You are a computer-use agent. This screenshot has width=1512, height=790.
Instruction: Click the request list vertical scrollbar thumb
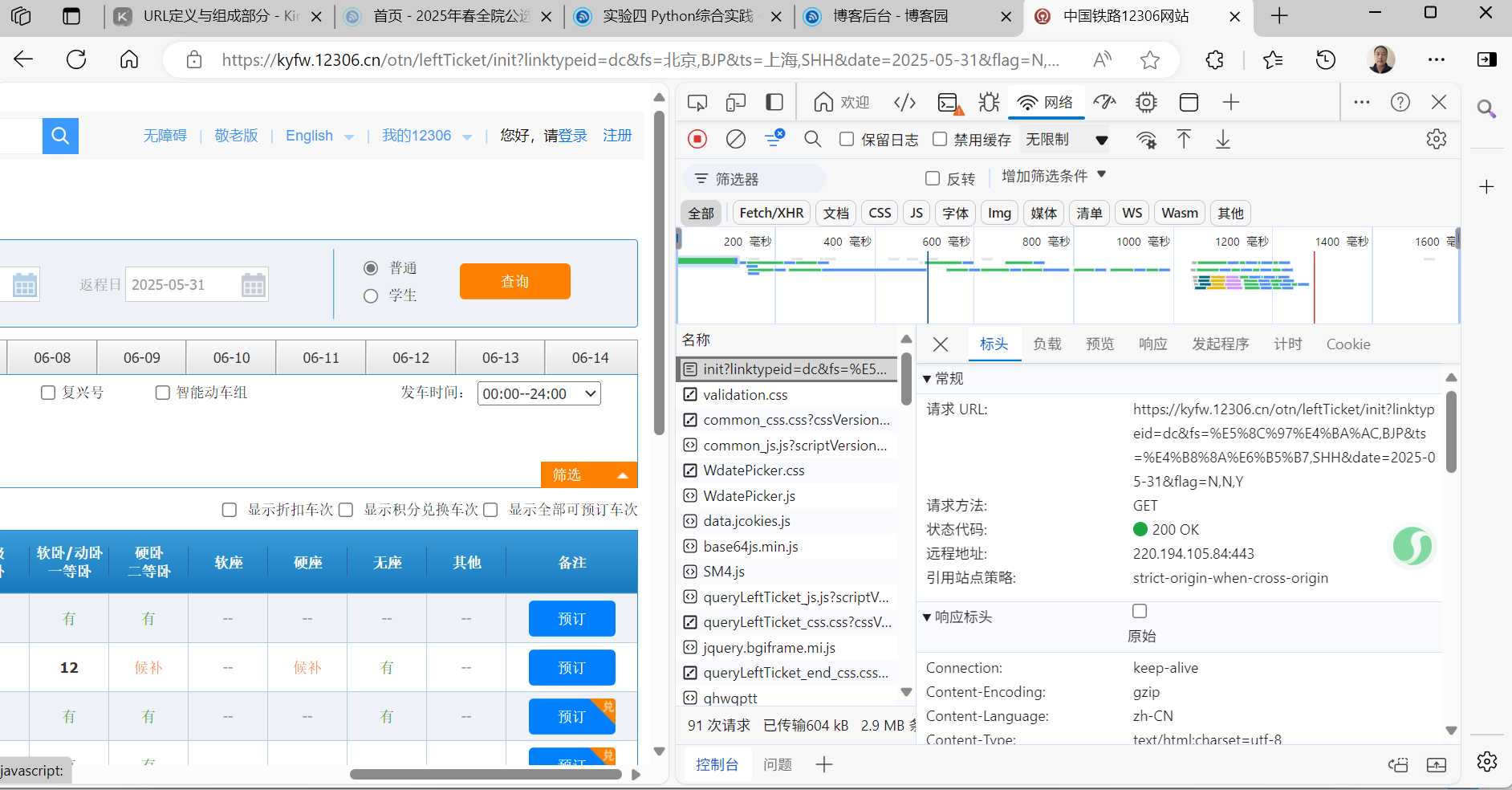pyautogui.click(x=906, y=379)
